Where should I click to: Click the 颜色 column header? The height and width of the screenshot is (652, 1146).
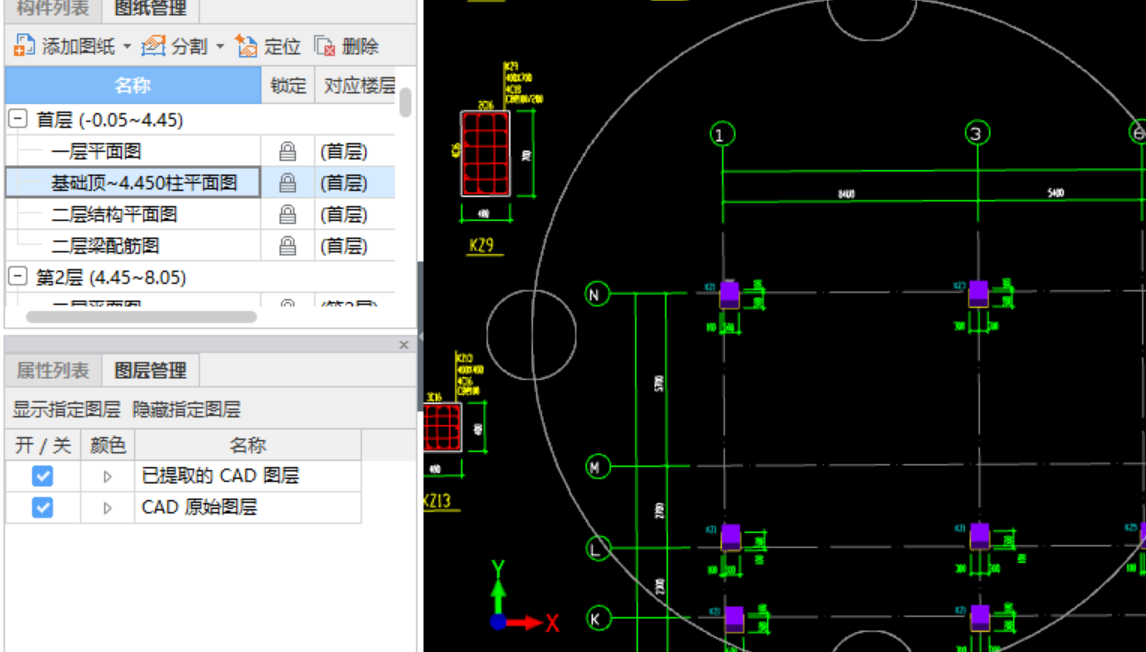coord(108,444)
